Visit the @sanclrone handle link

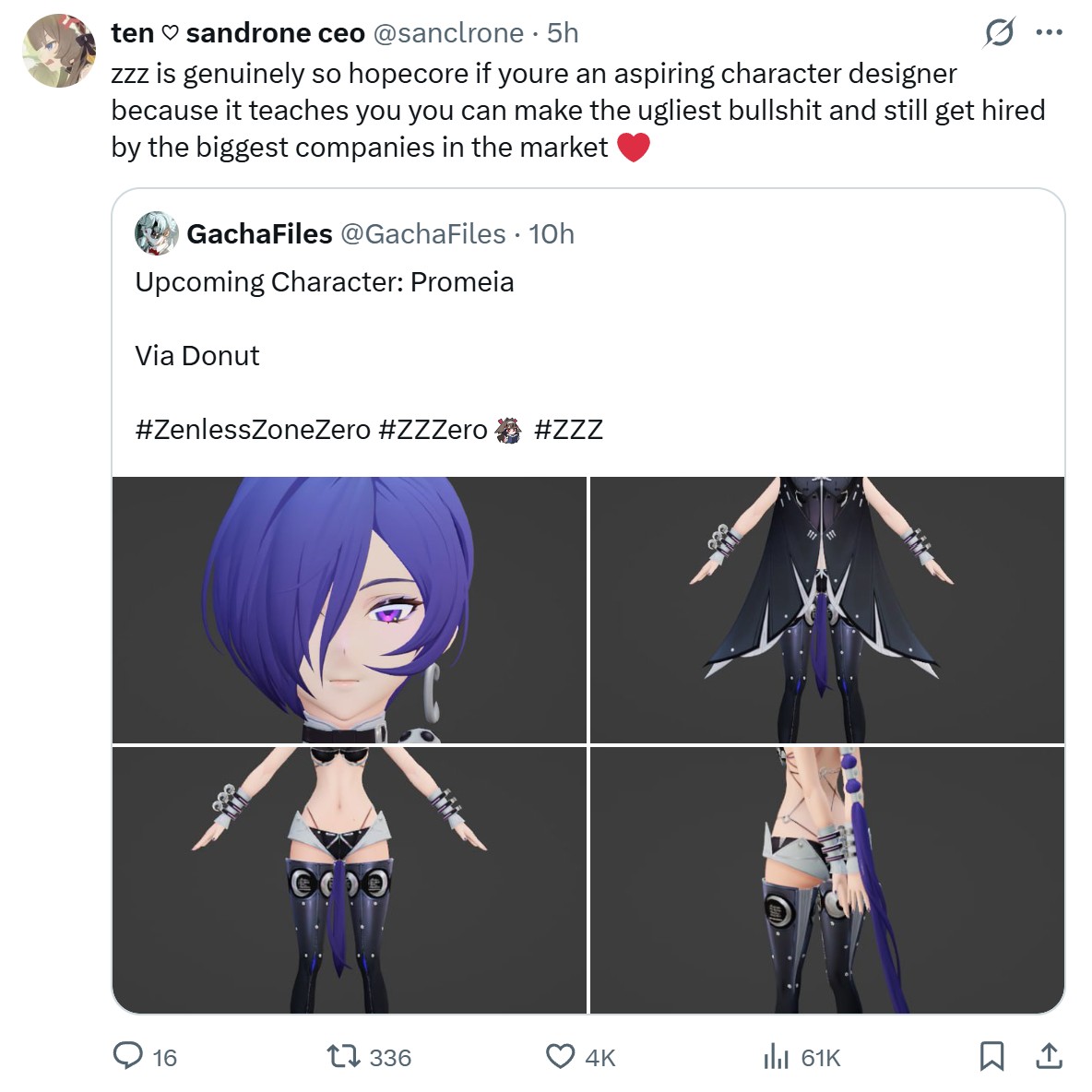tap(448, 32)
